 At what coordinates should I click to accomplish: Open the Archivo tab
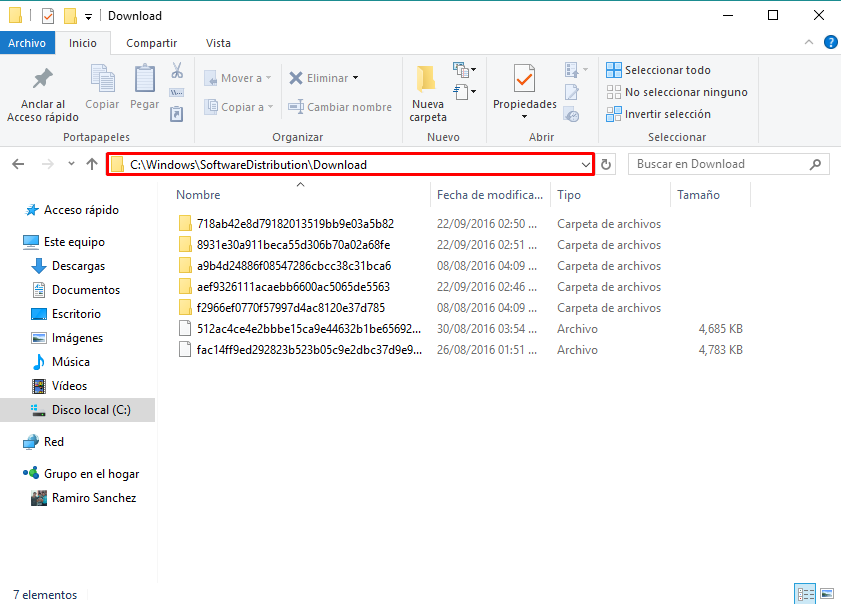point(27,43)
